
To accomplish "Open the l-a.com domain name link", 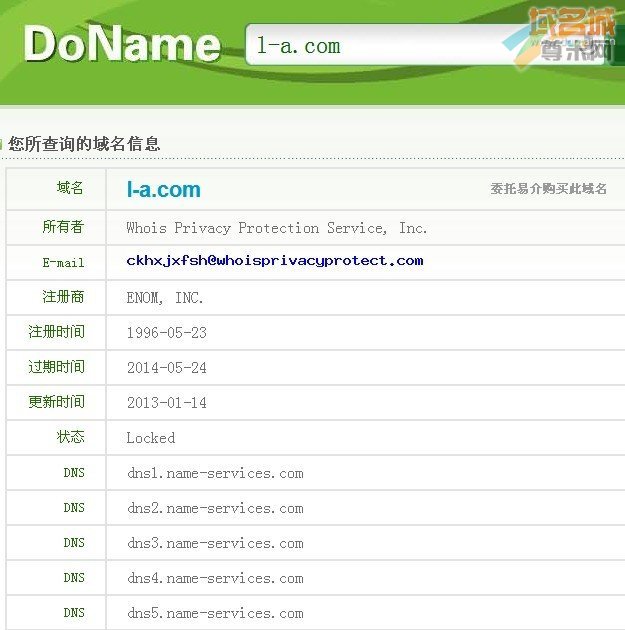I will (163, 189).
